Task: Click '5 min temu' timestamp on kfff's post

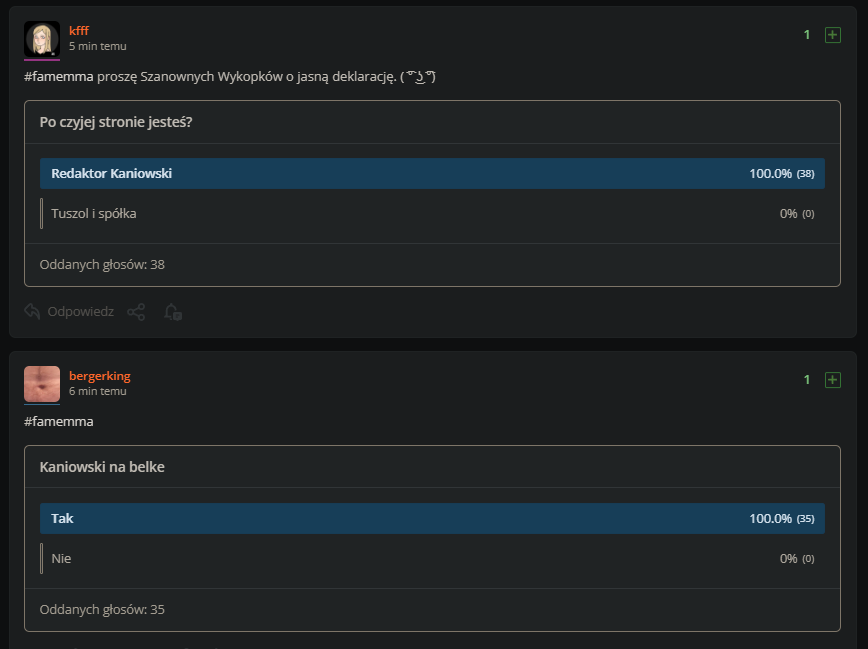Action: coord(98,46)
